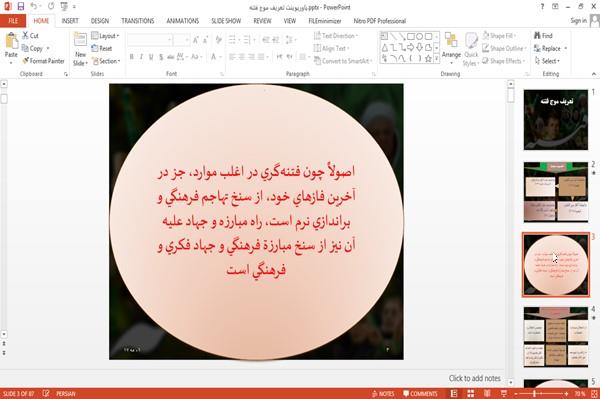Clear all formatting icon
The height and width of the screenshot is (399, 600).
tap(218, 39)
